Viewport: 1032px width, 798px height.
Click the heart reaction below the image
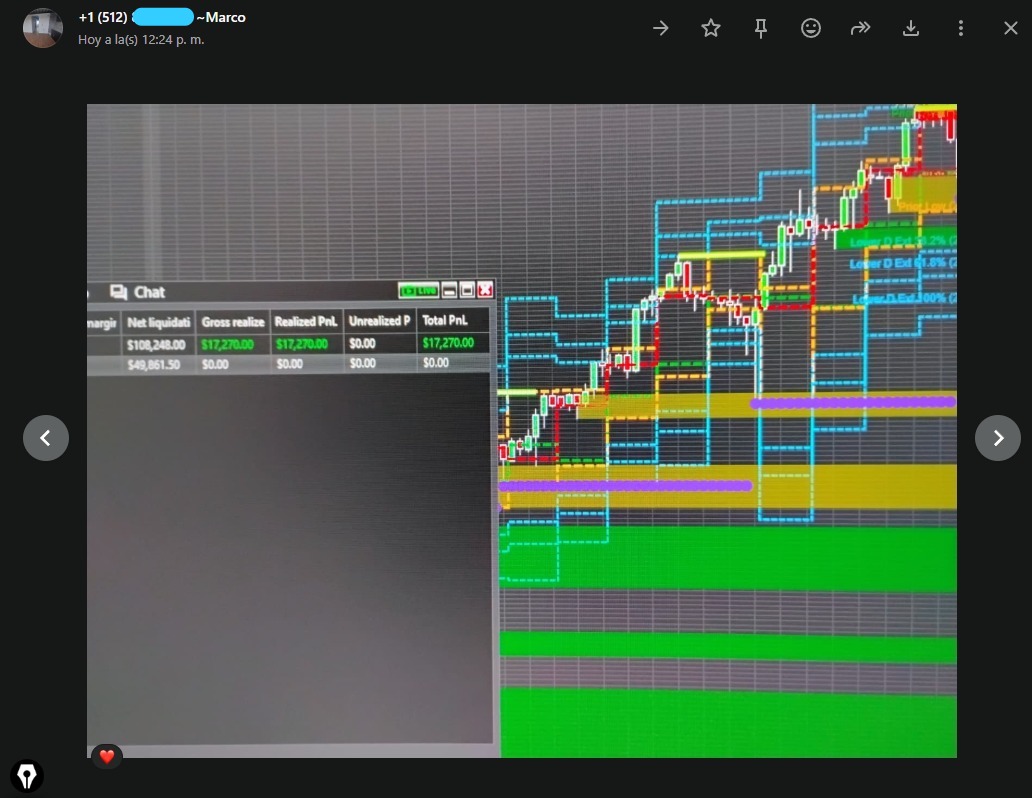click(107, 756)
